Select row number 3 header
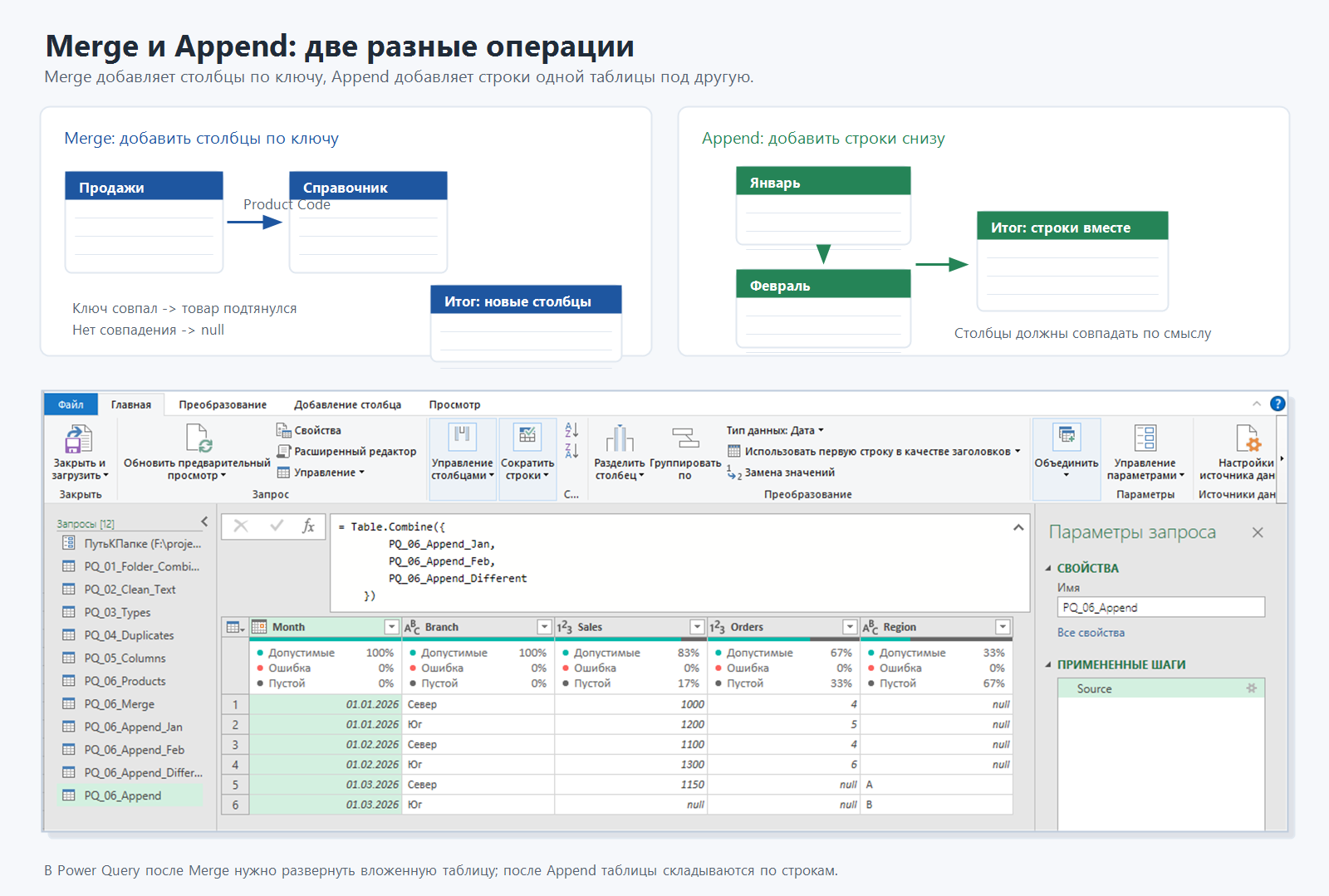 (x=235, y=745)
